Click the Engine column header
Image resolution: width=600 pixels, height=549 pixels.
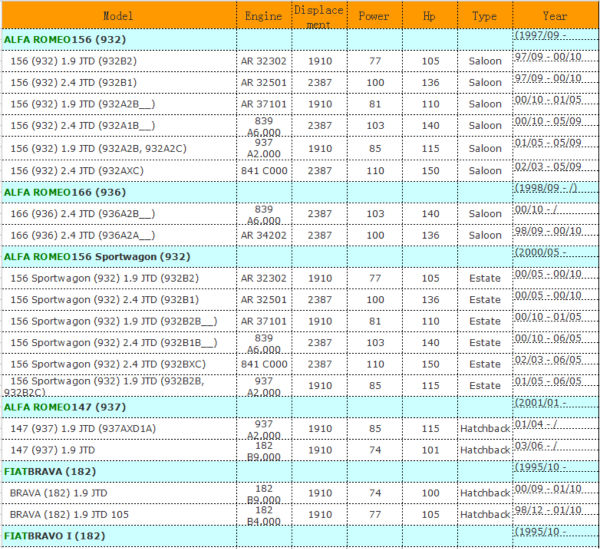(x=263, y=16)
